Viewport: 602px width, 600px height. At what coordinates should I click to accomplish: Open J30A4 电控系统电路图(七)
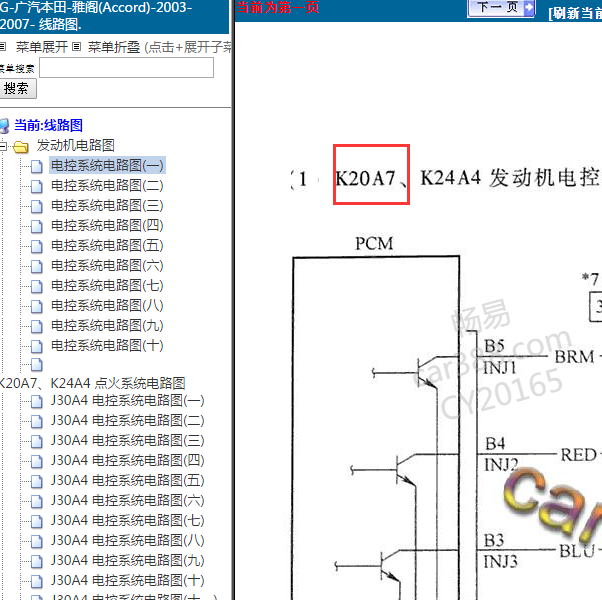point(127,520)
